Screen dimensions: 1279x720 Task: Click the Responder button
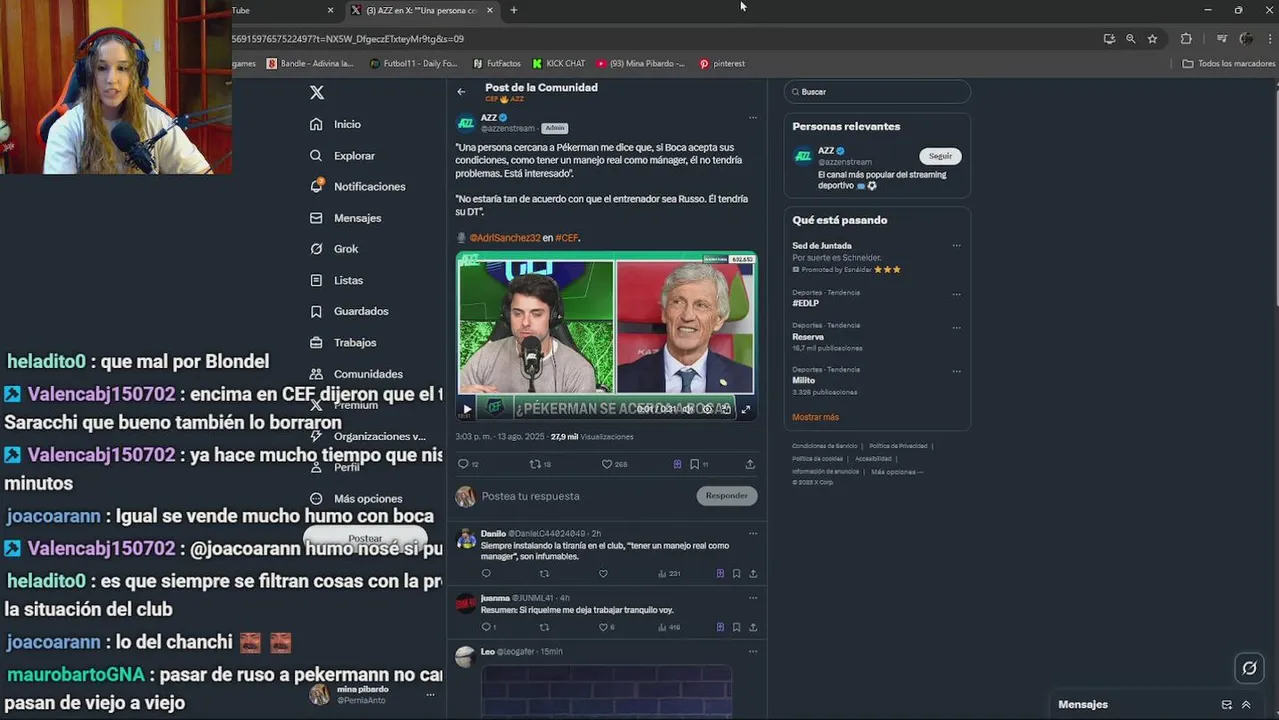point(727,496)
